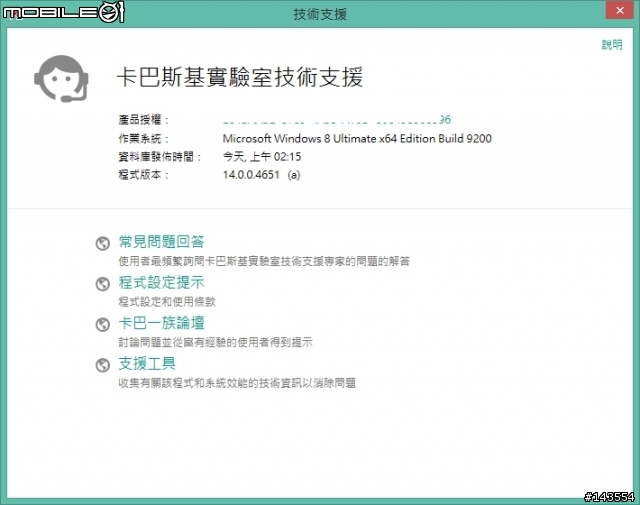This screenshot has height=505, width=640.
Task: Select the database time 今天, 上午 02:15
Action: 262,156
